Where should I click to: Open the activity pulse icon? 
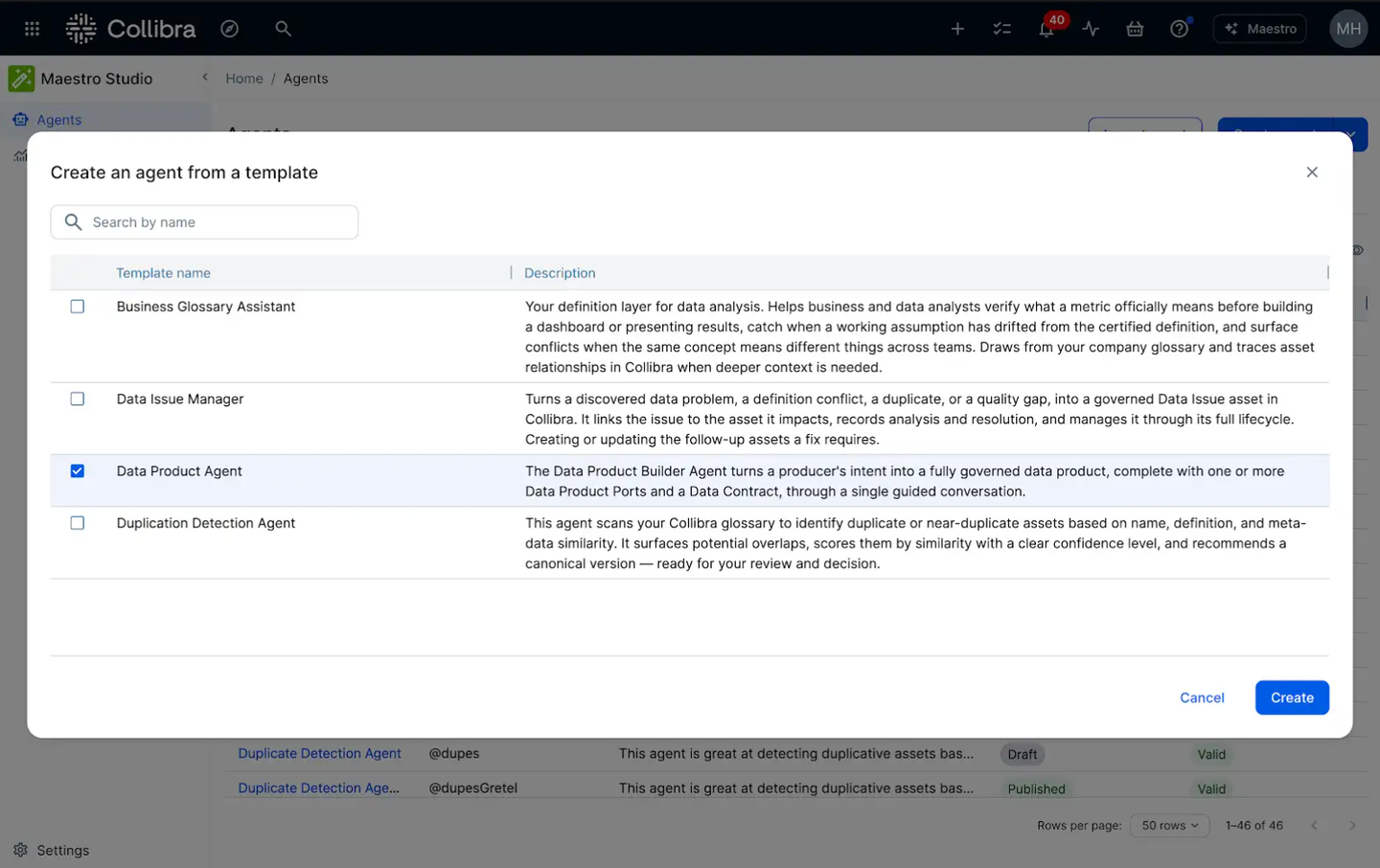(x=1091, y=29)
